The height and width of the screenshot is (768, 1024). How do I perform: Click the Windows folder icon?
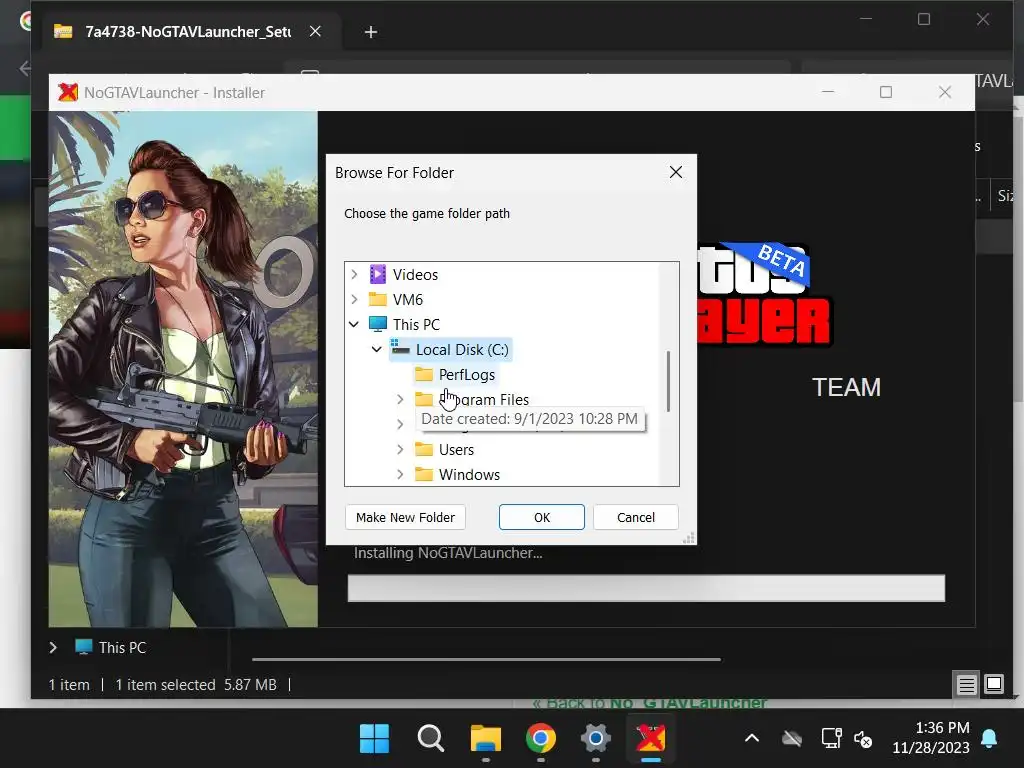424,474
